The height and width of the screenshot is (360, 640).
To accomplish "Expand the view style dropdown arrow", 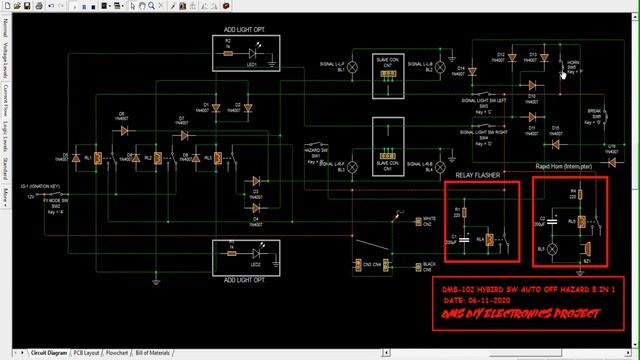I will click(x=123, y=6).
